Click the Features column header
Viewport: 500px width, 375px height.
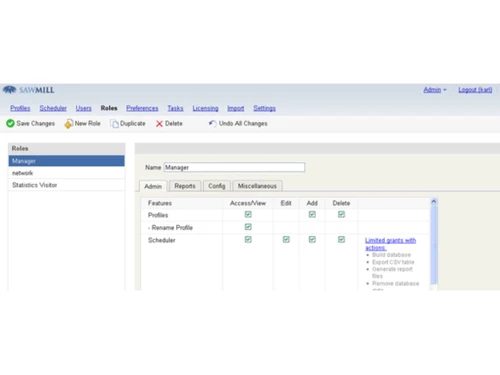tap(160, 203)
